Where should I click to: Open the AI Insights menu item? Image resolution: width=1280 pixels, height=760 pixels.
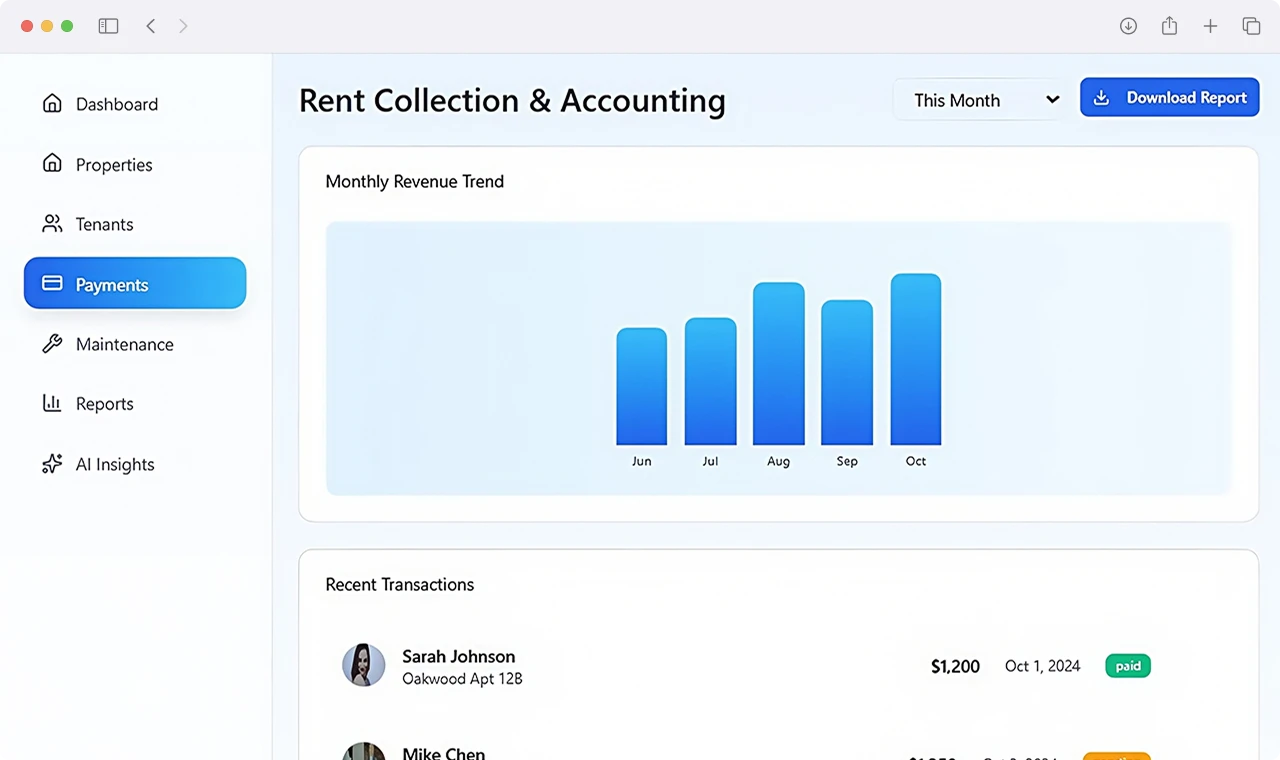tap(135, 464)
